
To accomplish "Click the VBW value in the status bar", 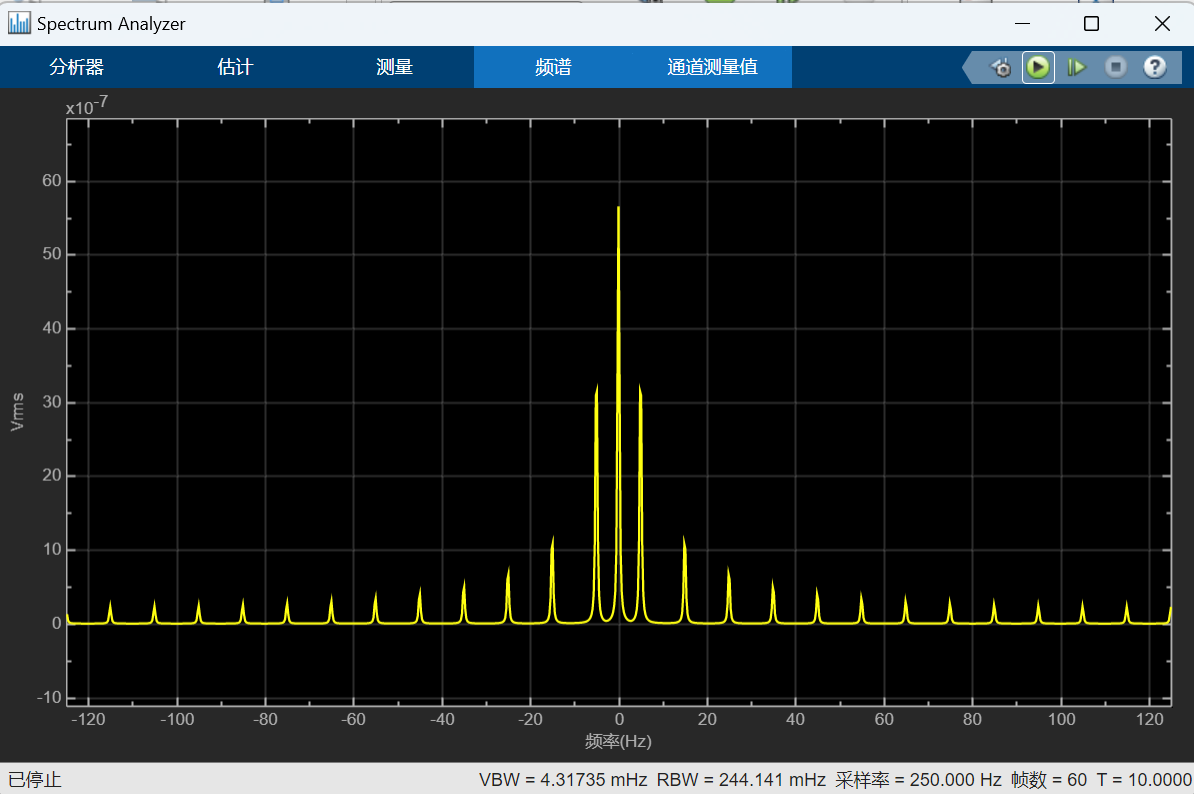I will pyautogui.click(x=562, y=779).
